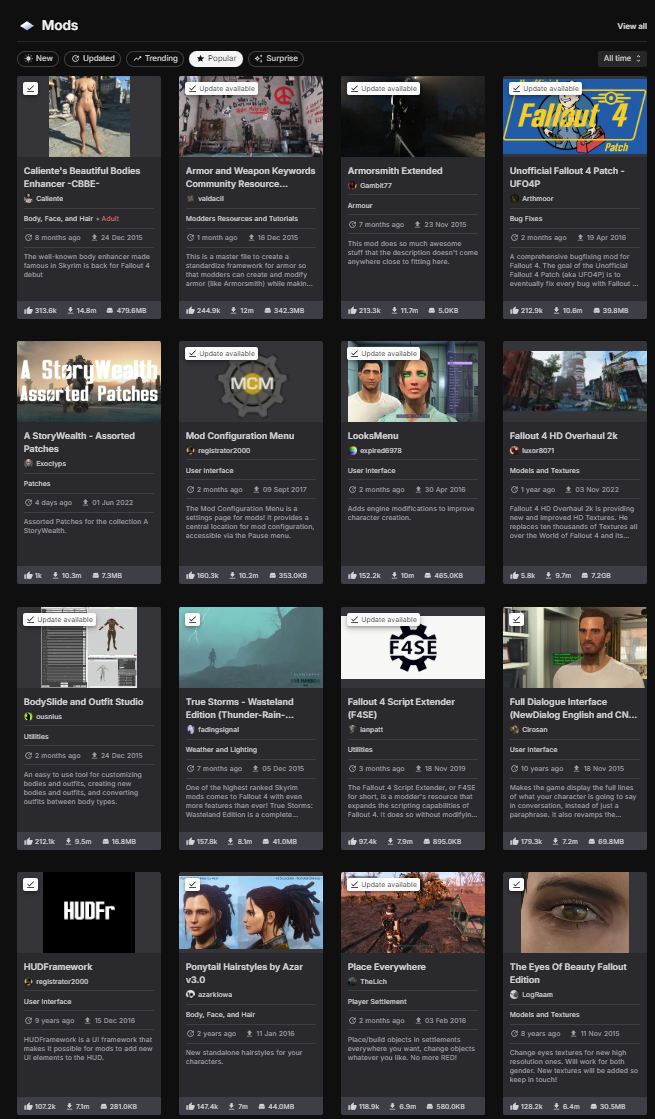
Task: Toggle checkmark badge on True Storms card
Action: (193, 619)
